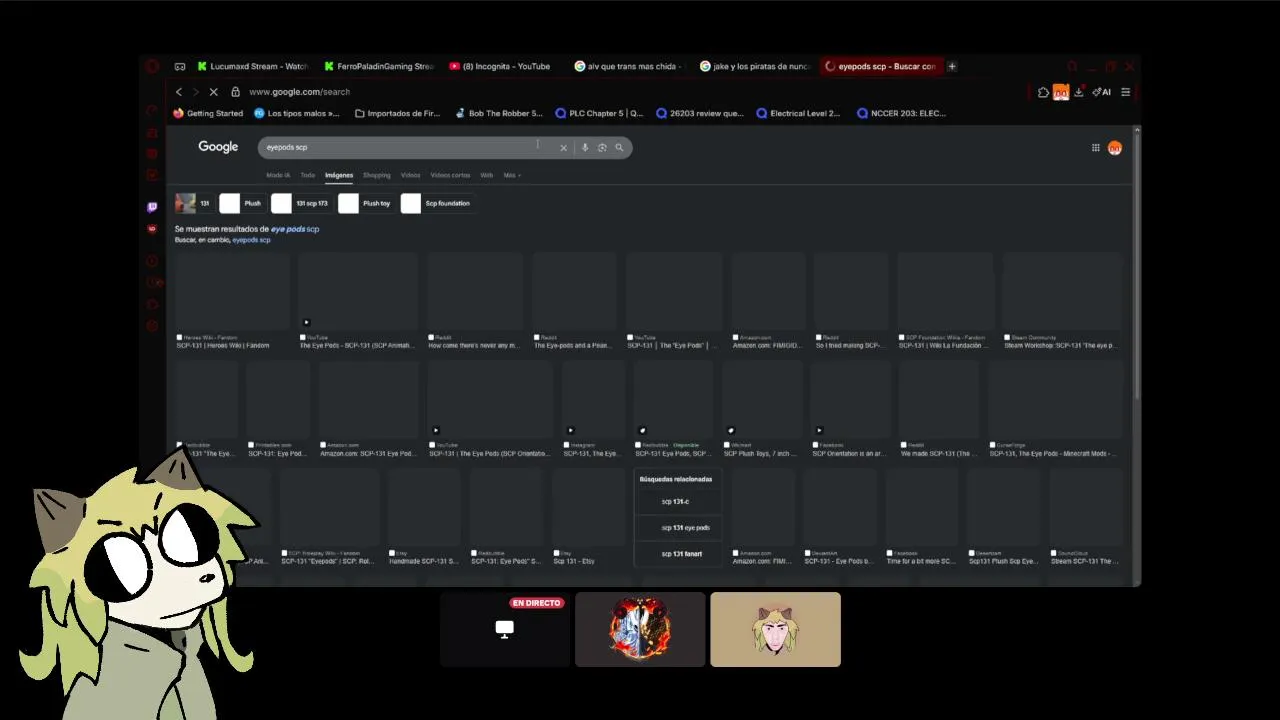Open 'Scp 131 - Etsy' result

point(589,518)
